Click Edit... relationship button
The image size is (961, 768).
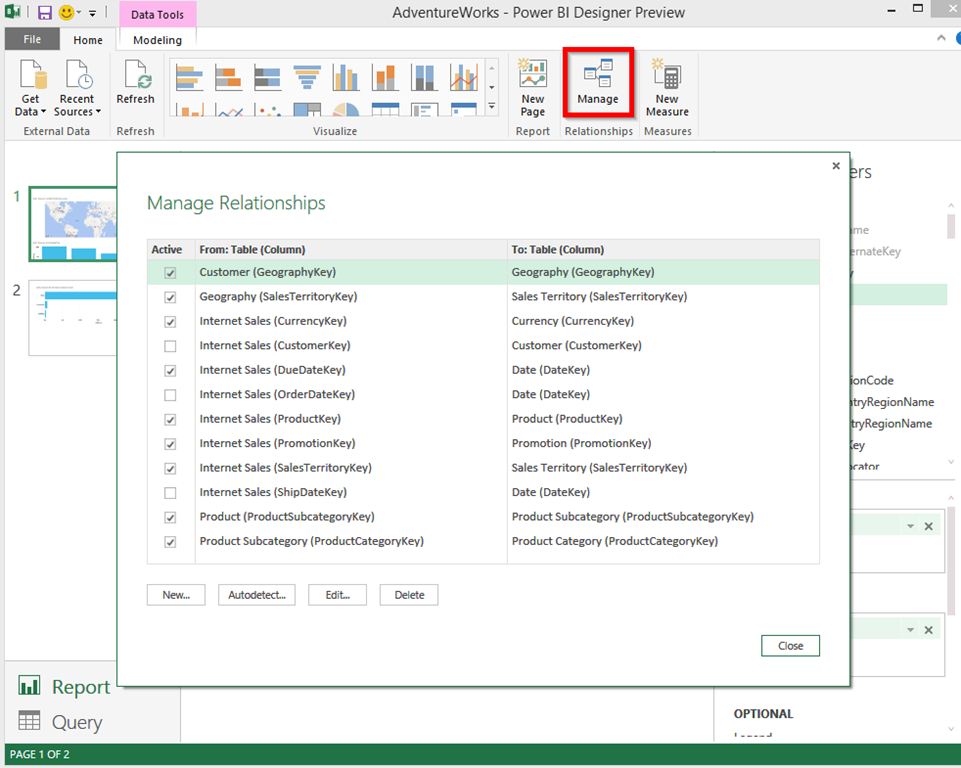point(338,595)
